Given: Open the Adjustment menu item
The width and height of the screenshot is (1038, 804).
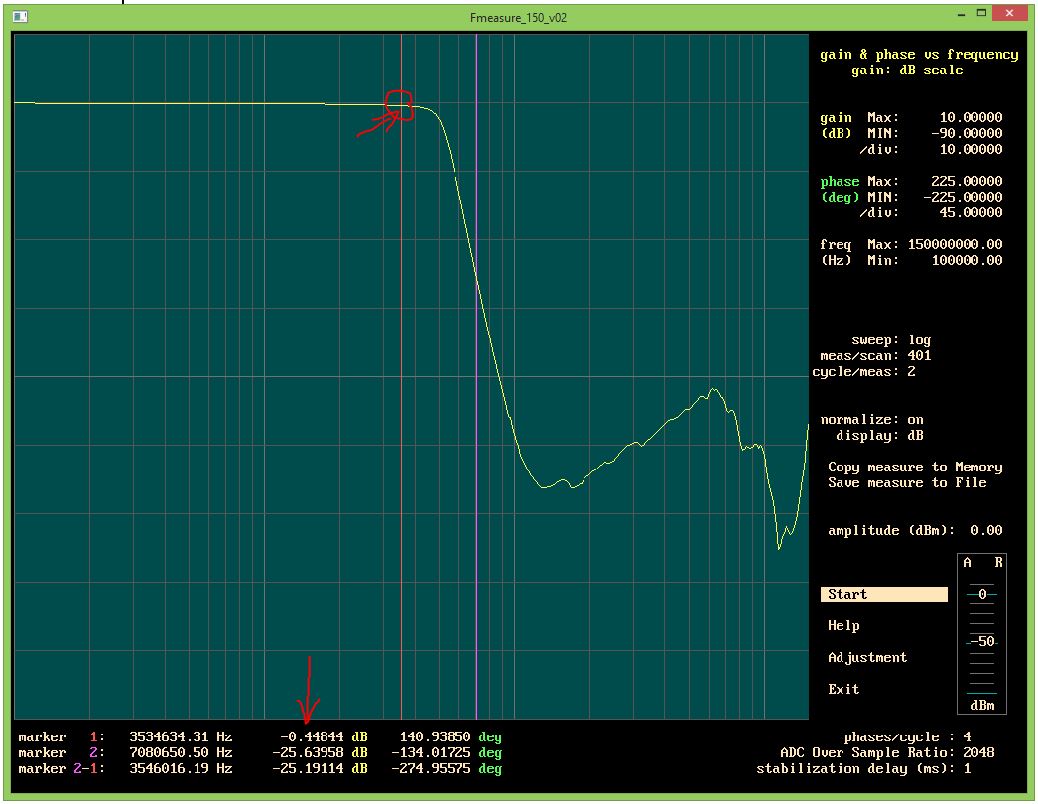Looking at the screenshot, I should tap(867, 658).
